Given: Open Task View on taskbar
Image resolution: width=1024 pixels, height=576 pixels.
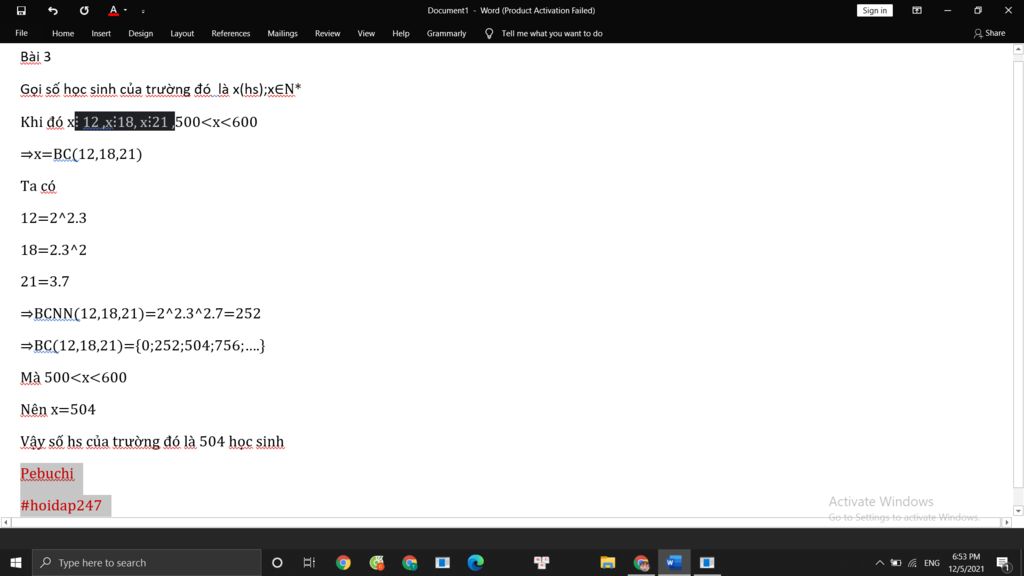Looking at the screenshot, I should tap(310, 562).
